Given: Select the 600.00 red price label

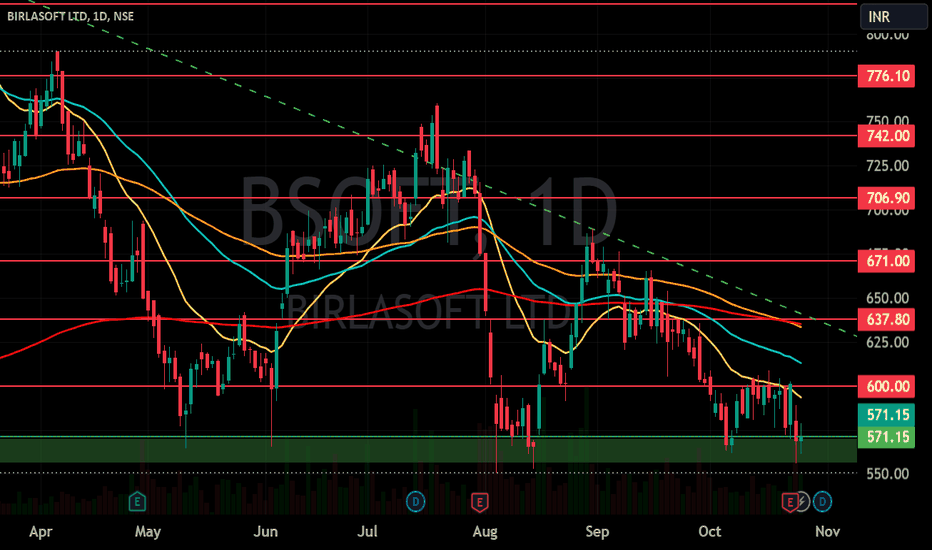Looking at the screenshot, I should (886, 386).
